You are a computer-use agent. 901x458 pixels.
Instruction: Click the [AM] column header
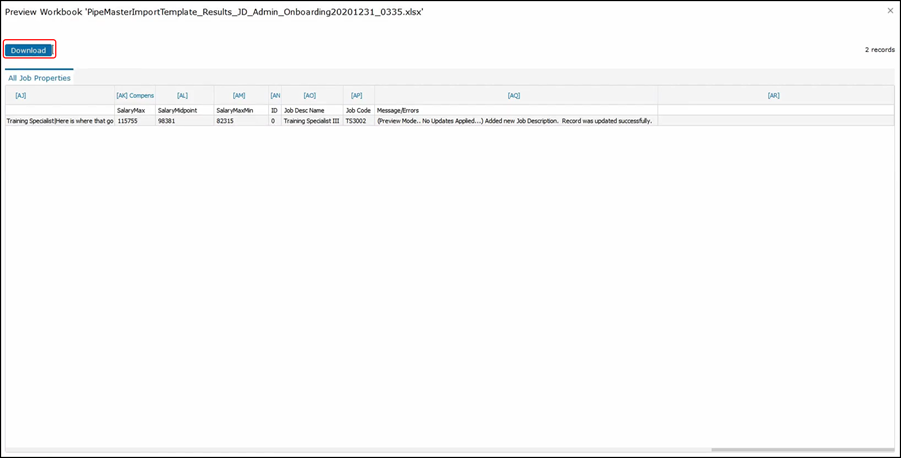pos(239,96)
